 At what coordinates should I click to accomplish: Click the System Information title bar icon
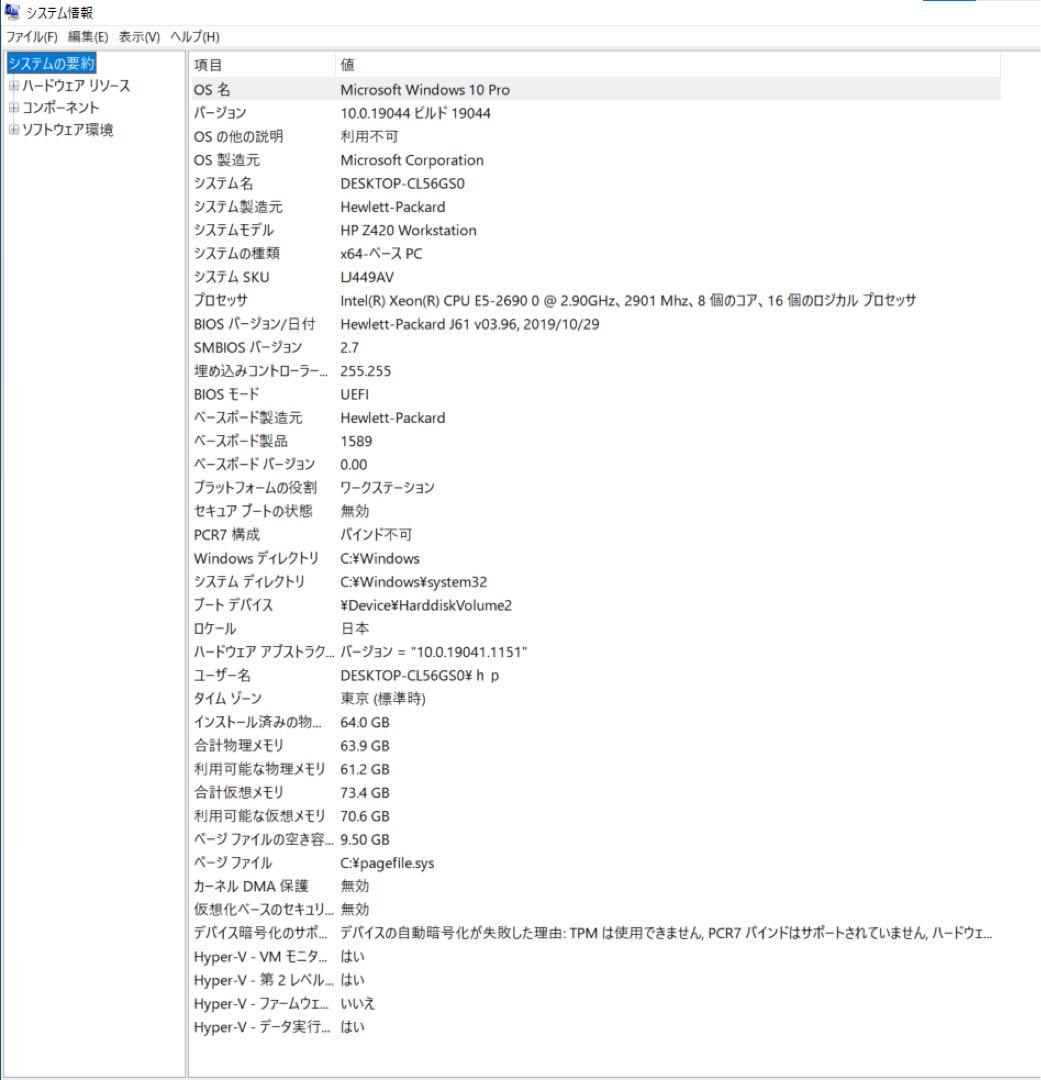point(12,12)
